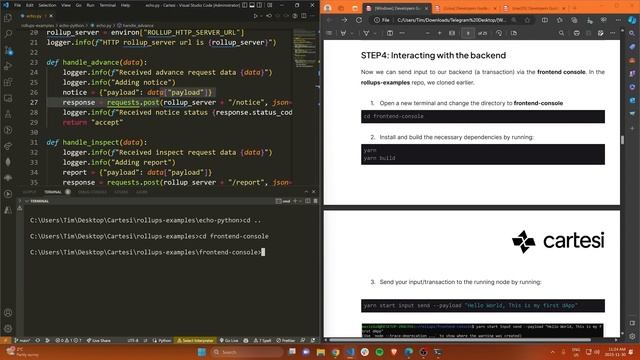Viewport: 640px width, 360px height.
Task: Open the Run and Debug view
Action: (x=8, y=67)
